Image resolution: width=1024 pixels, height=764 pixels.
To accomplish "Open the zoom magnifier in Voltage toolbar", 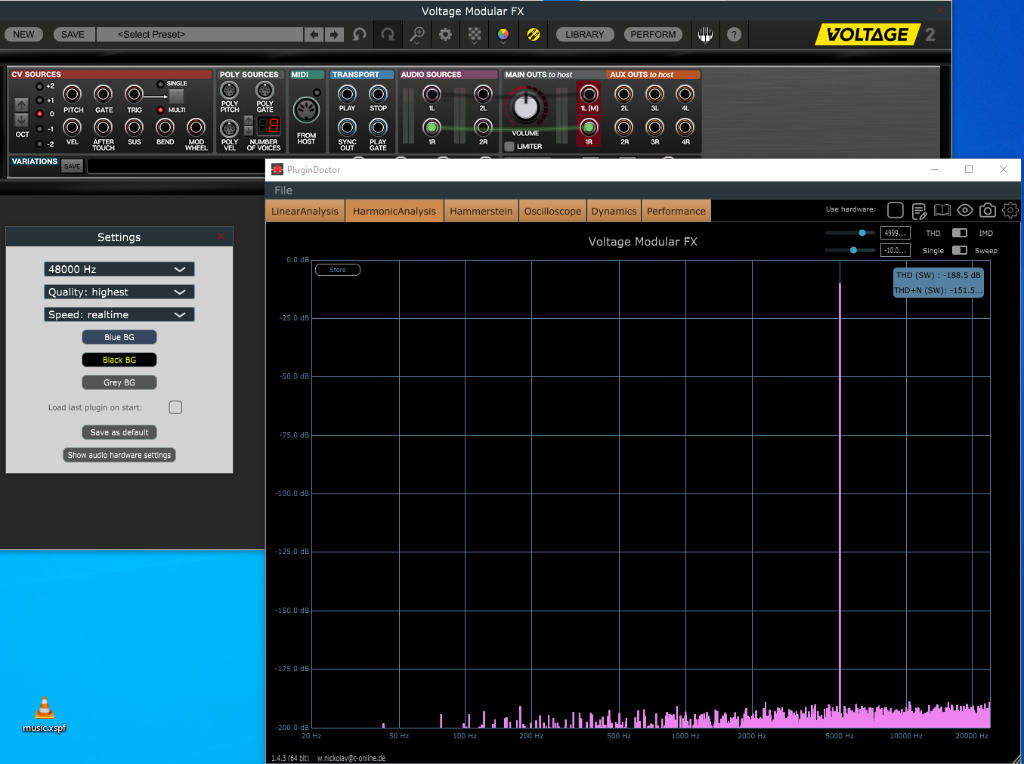I will click(417, 35).
